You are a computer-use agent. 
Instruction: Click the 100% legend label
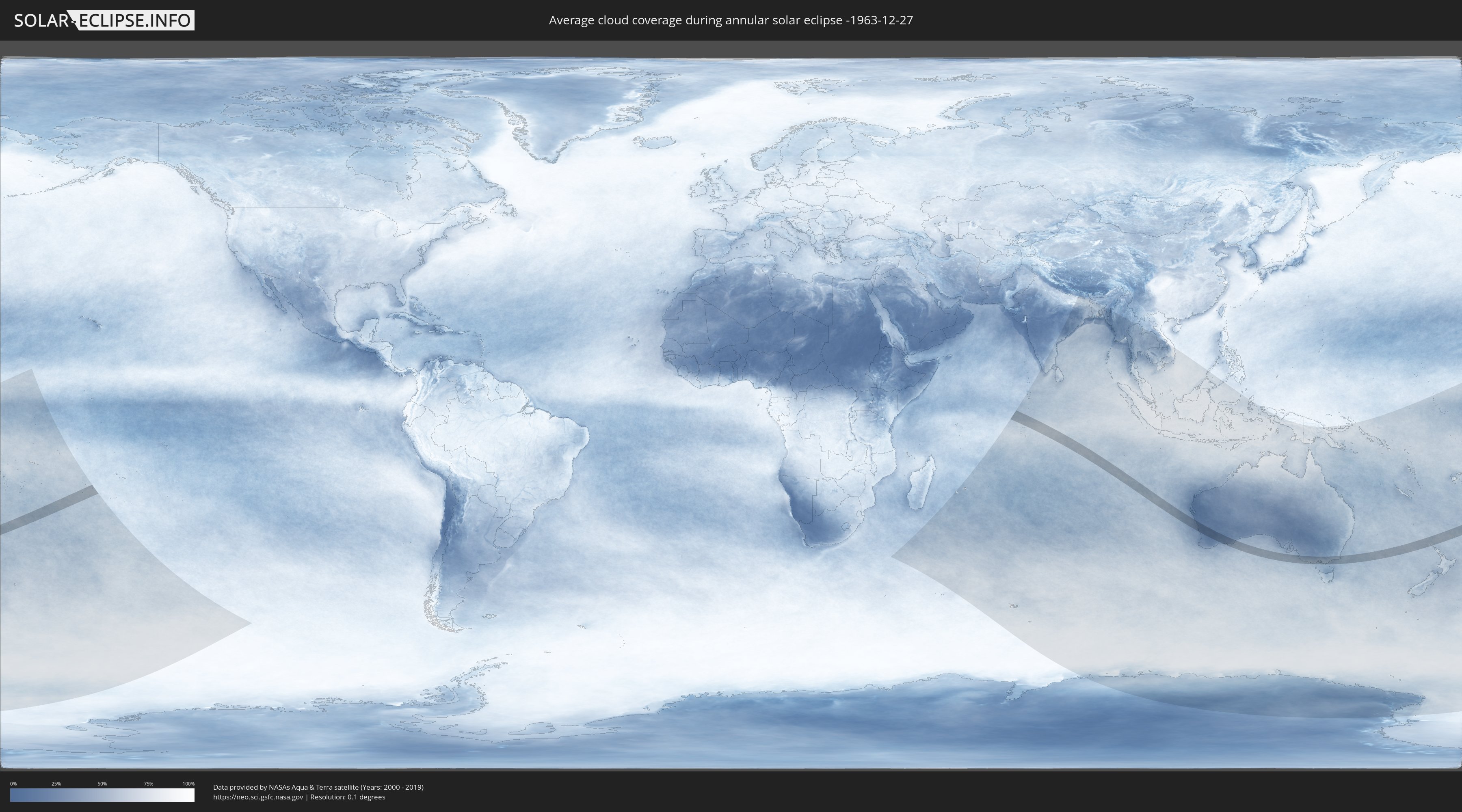188,784
